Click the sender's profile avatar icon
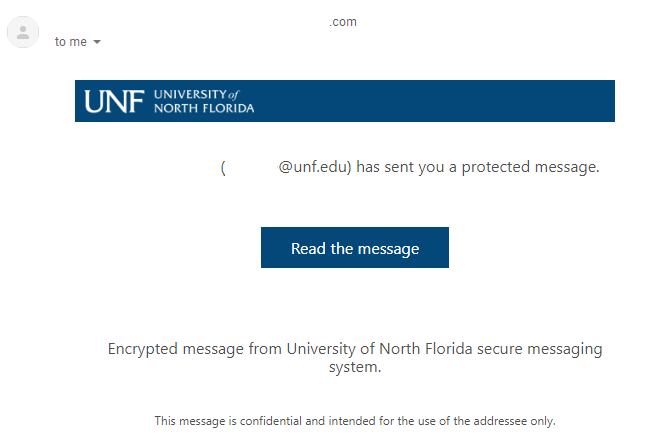The width and height of the screenshot is (654, 446). pyautogui.click(x=23, y=32)
